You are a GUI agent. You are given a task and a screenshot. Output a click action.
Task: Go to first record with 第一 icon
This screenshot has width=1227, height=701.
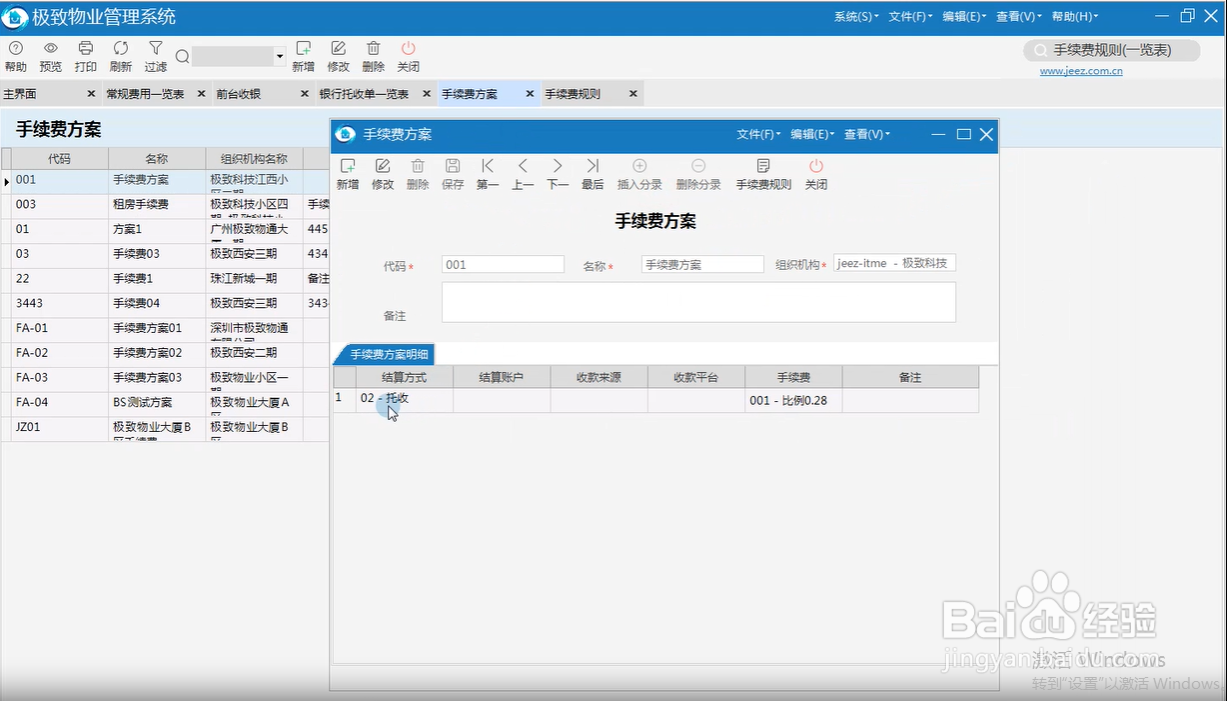(487, 172)
